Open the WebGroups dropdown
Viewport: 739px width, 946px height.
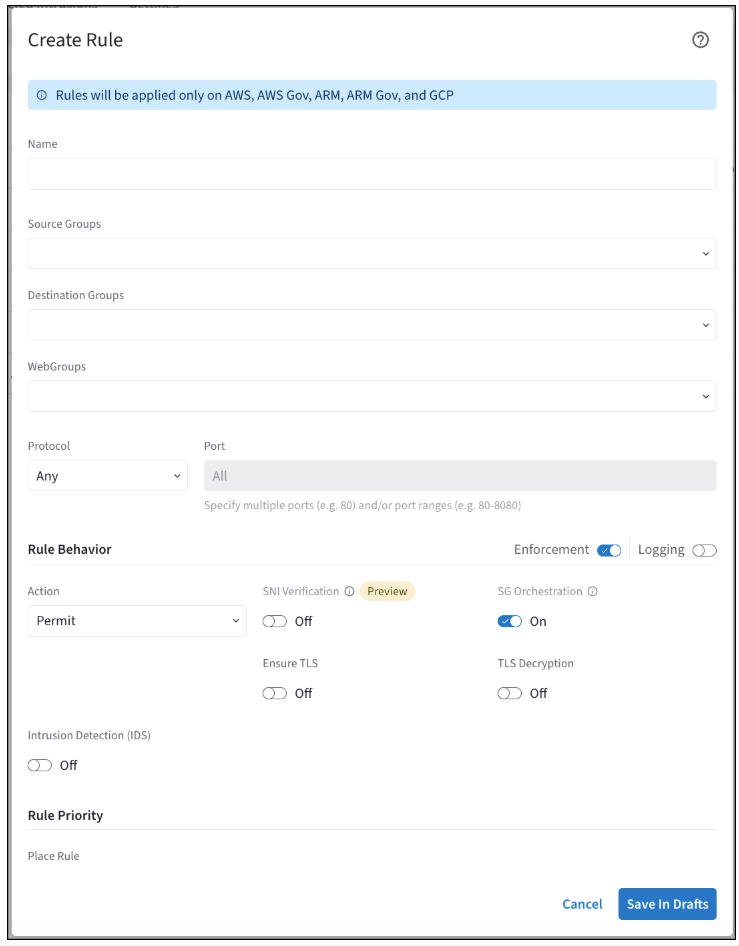click(372, 396)
